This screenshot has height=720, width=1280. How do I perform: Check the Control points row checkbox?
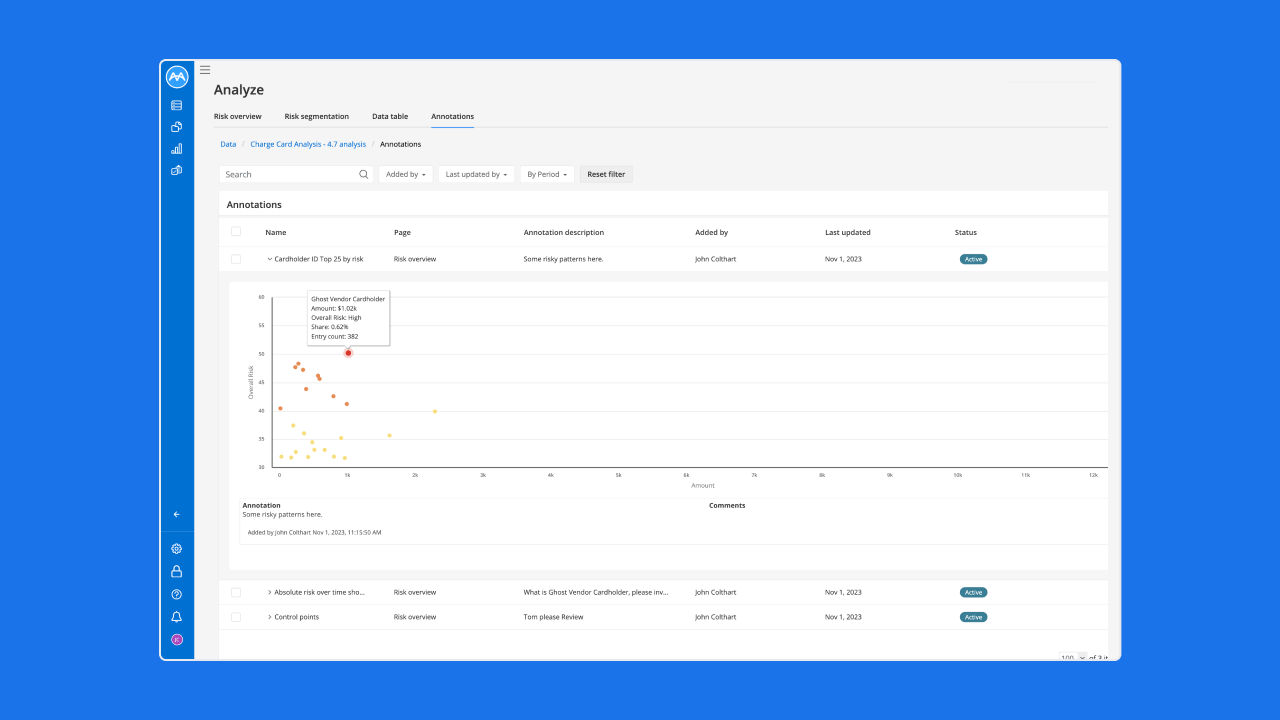tap(236, 617)
